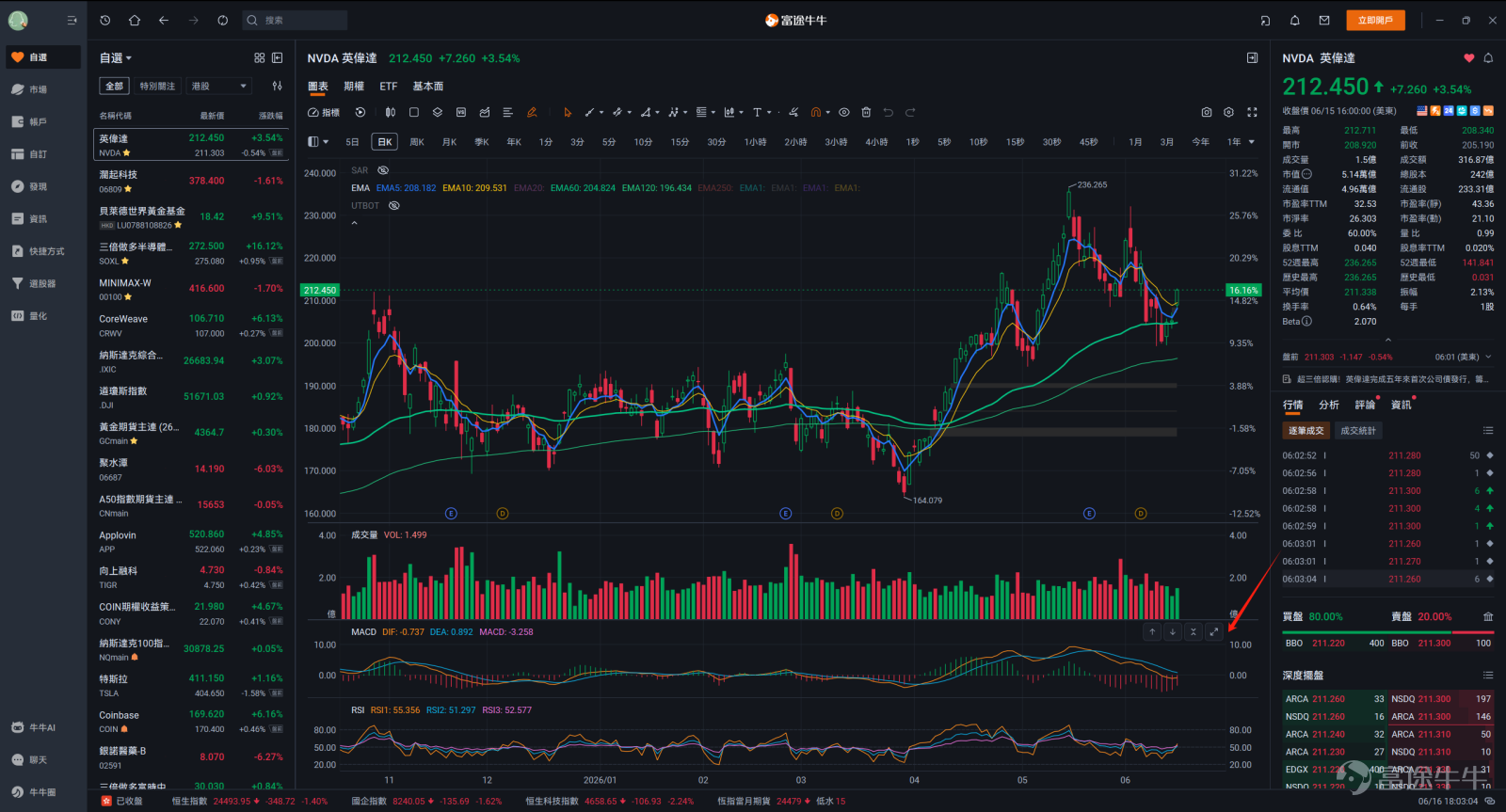The image size is (1506, 812).
Task: Select the text T annotation tool
Action: click(x=757, y=112)
